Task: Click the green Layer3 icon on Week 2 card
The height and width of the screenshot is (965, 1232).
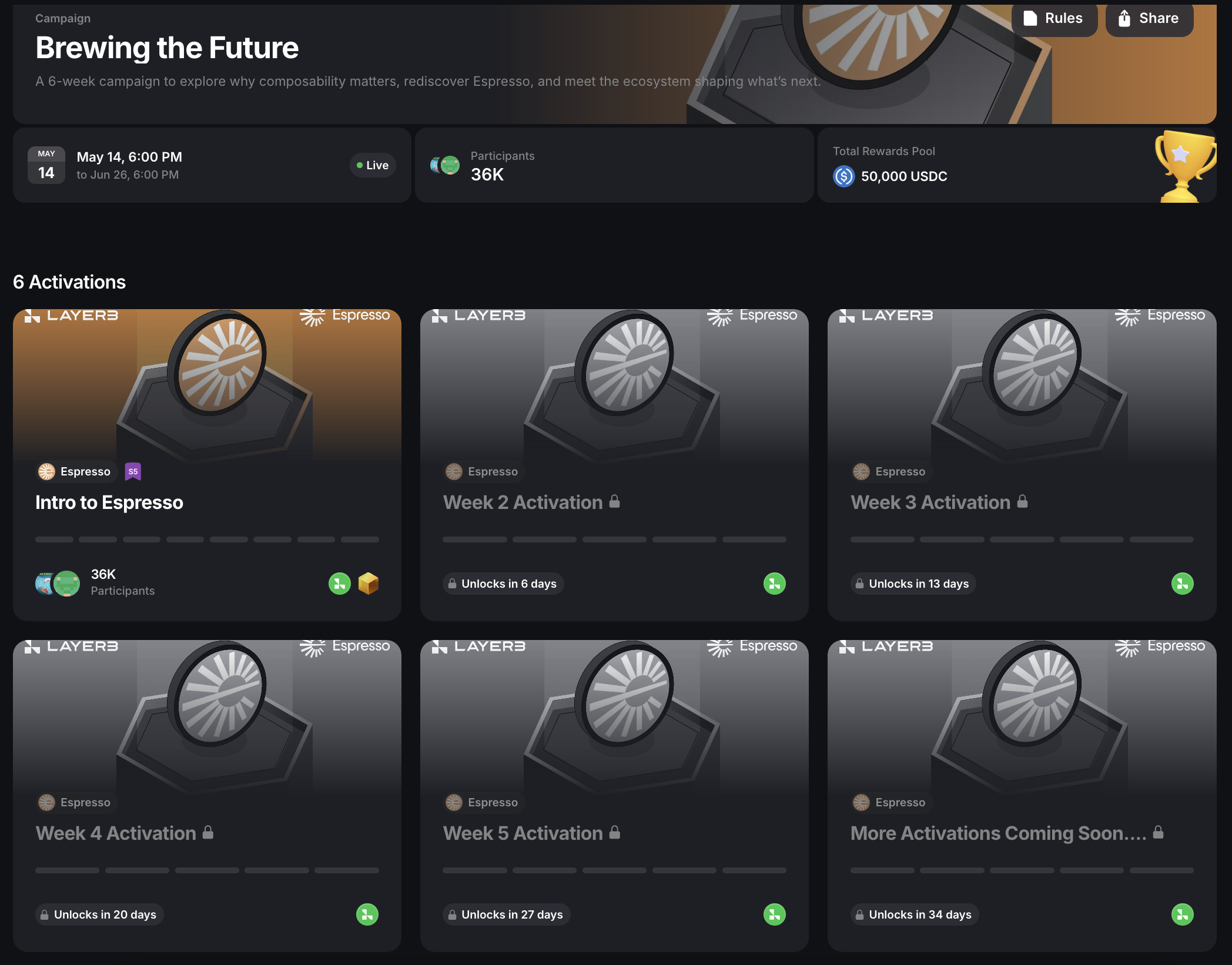Action: [775, 584]
